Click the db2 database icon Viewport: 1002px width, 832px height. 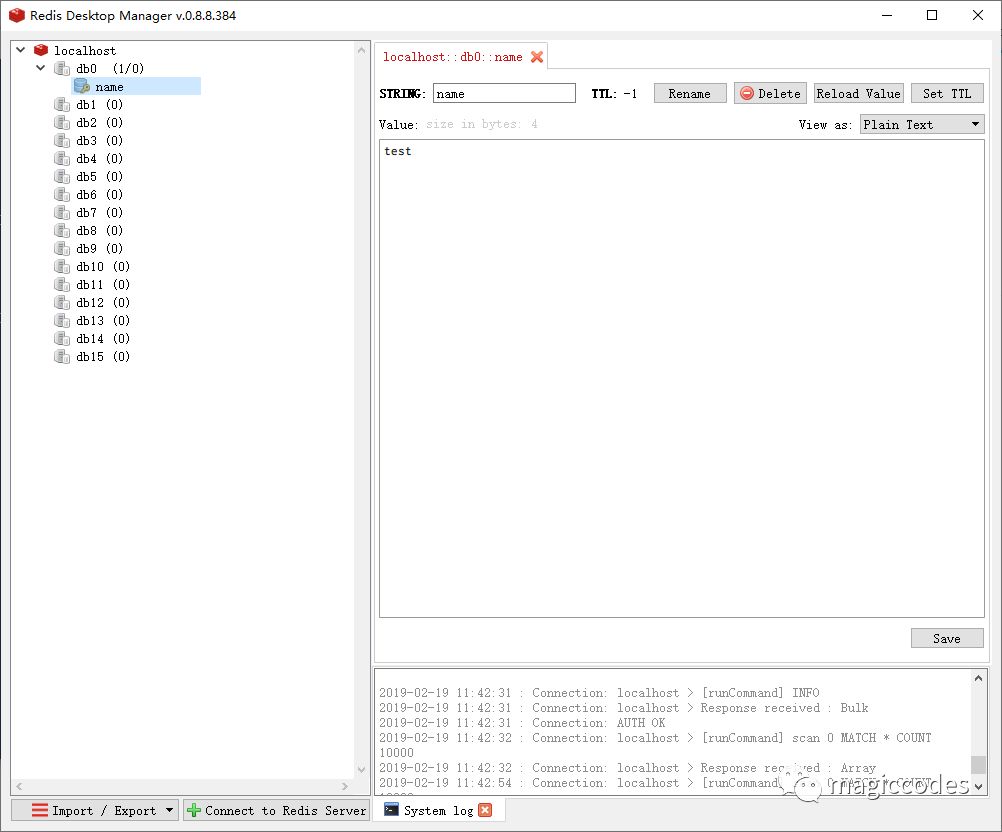(x=62, y=122)
